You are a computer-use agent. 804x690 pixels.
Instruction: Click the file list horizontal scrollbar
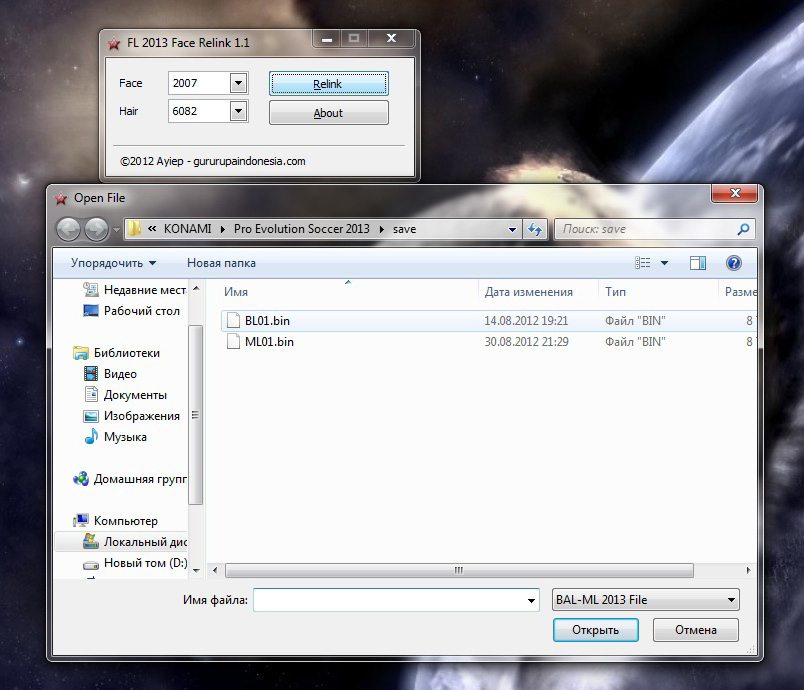459,570
